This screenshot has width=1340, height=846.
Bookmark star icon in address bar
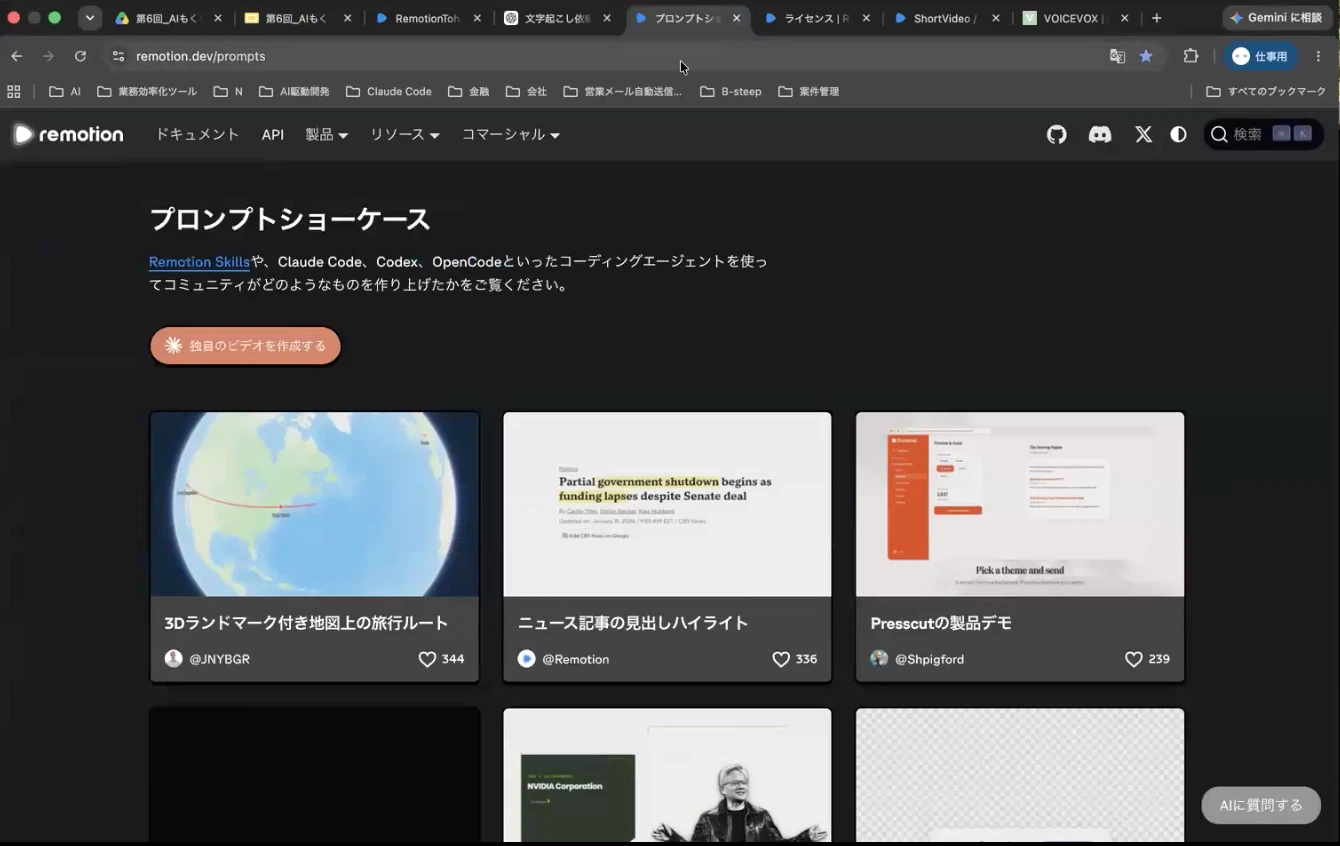[1146, 56]
